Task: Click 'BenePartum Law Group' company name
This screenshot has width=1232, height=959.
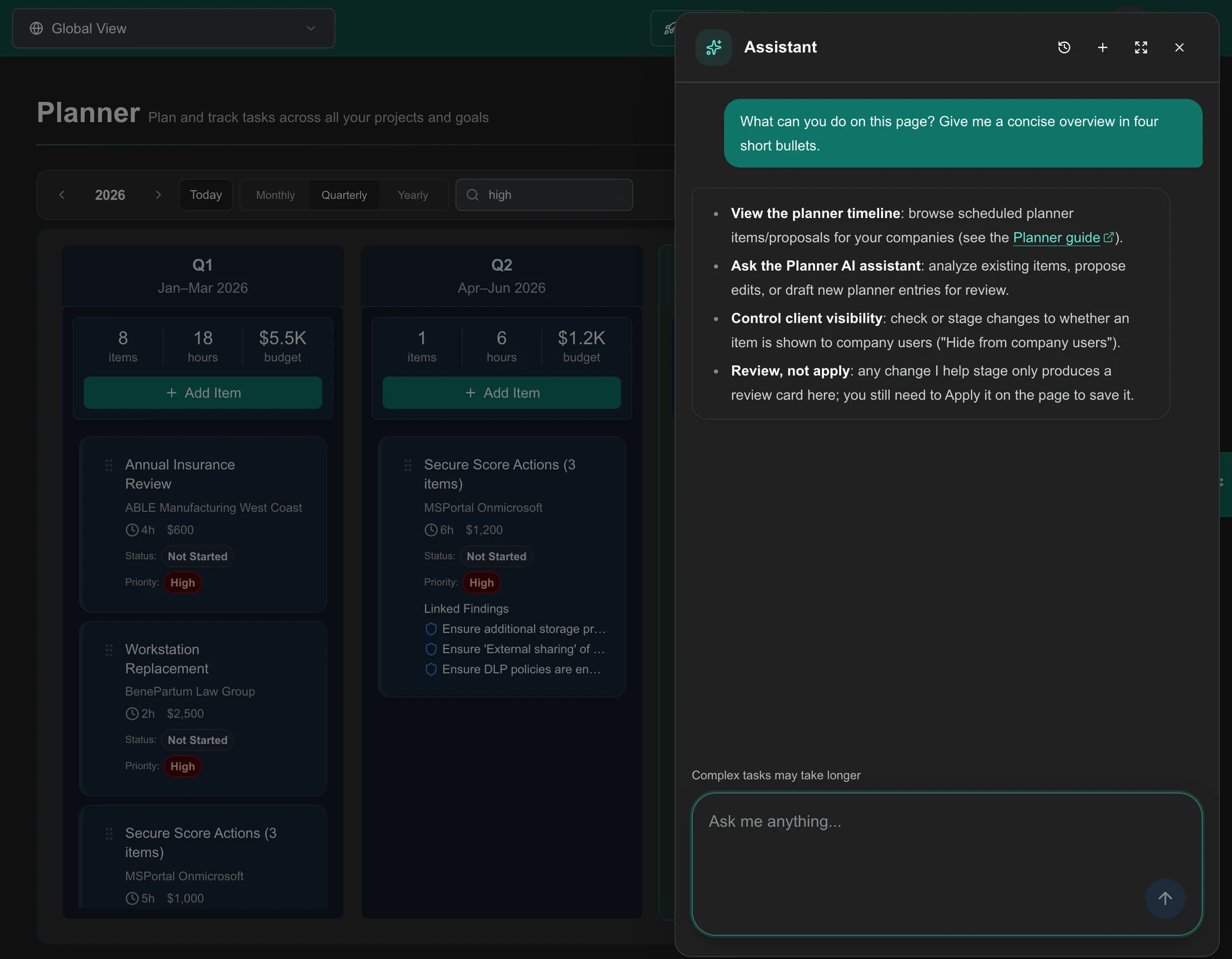Action: tap(190, 691)
